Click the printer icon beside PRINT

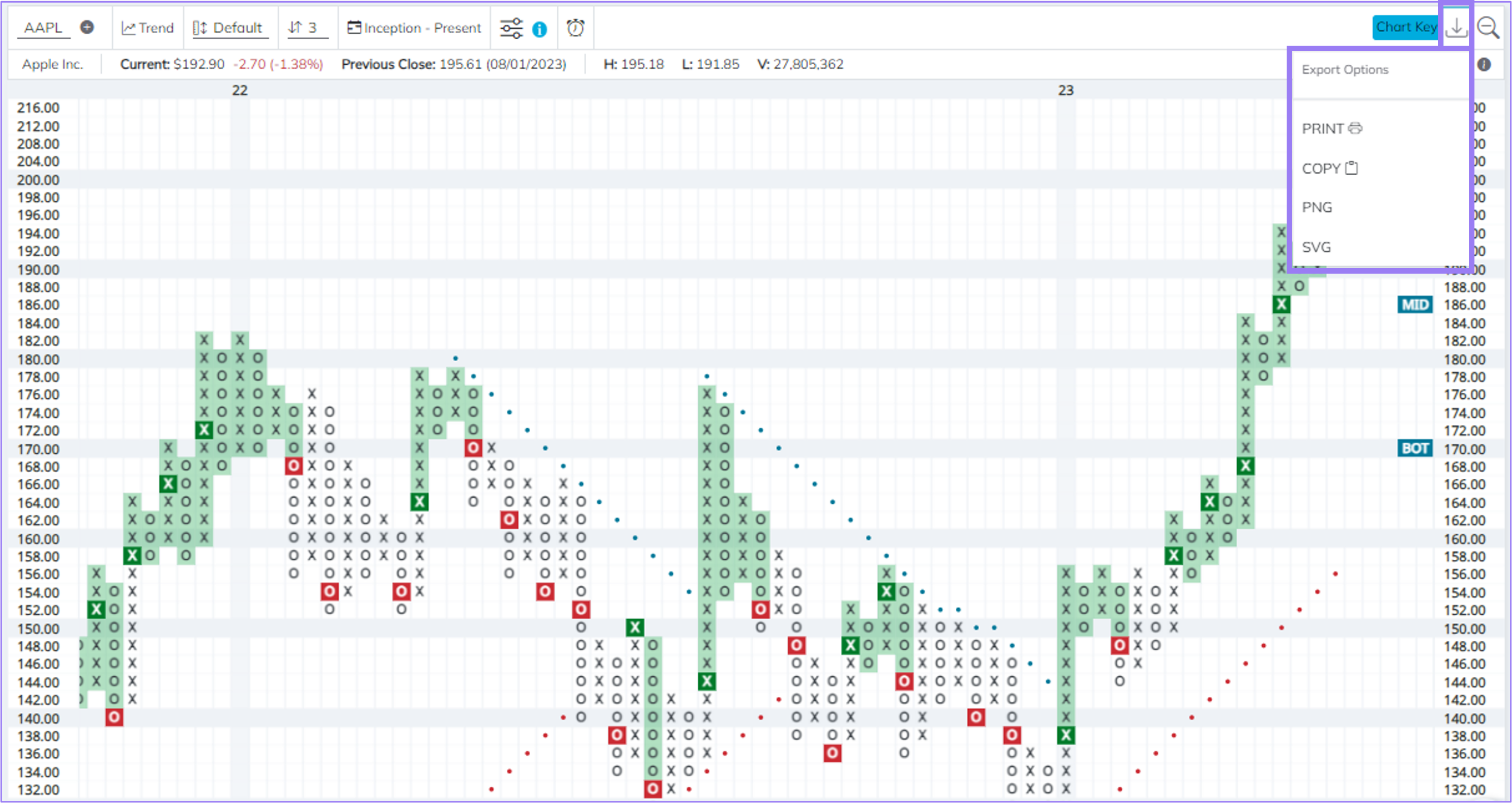(1356, 128)
